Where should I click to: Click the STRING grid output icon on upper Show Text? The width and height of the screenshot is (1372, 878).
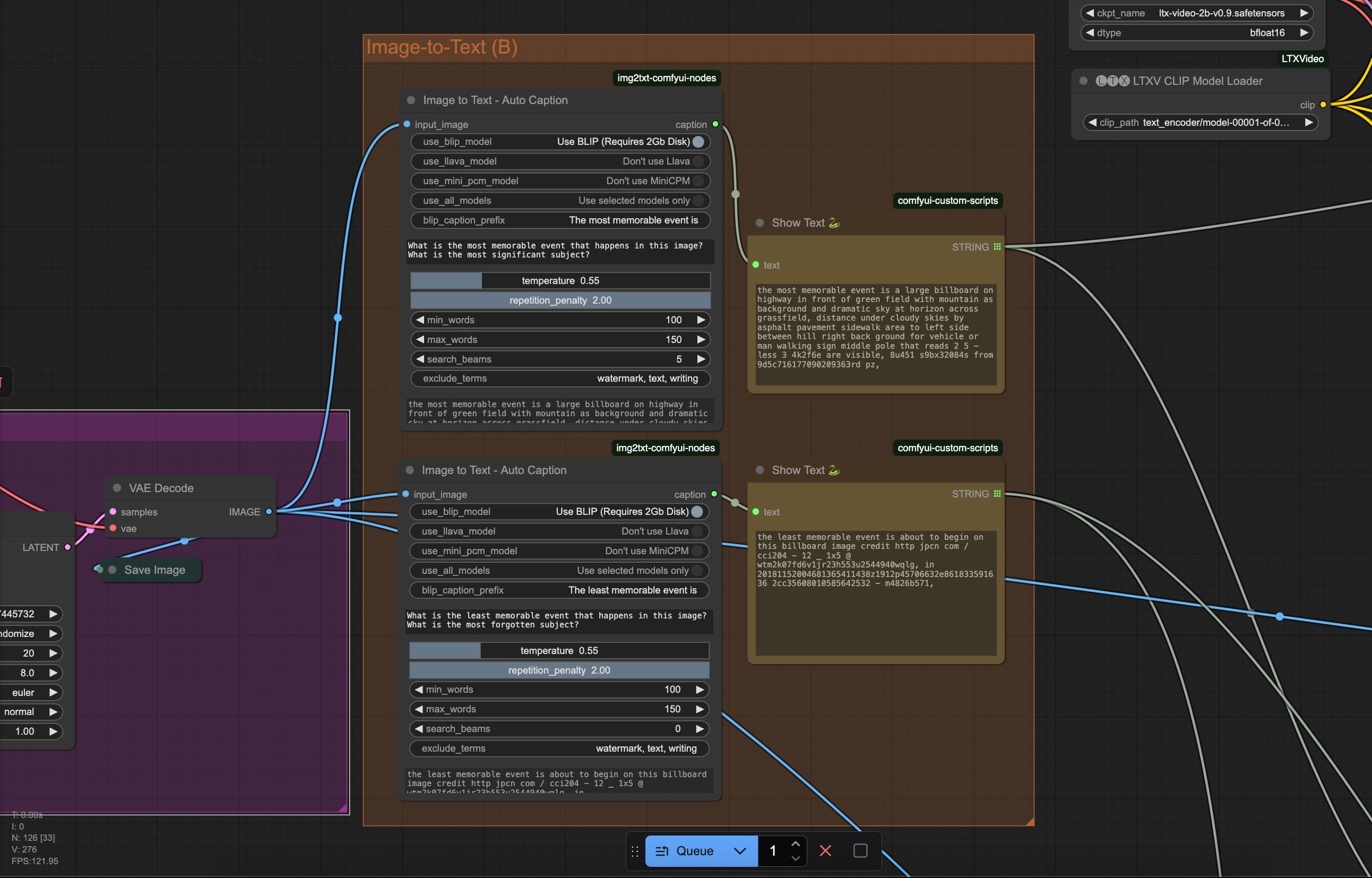tap(997, 247)
